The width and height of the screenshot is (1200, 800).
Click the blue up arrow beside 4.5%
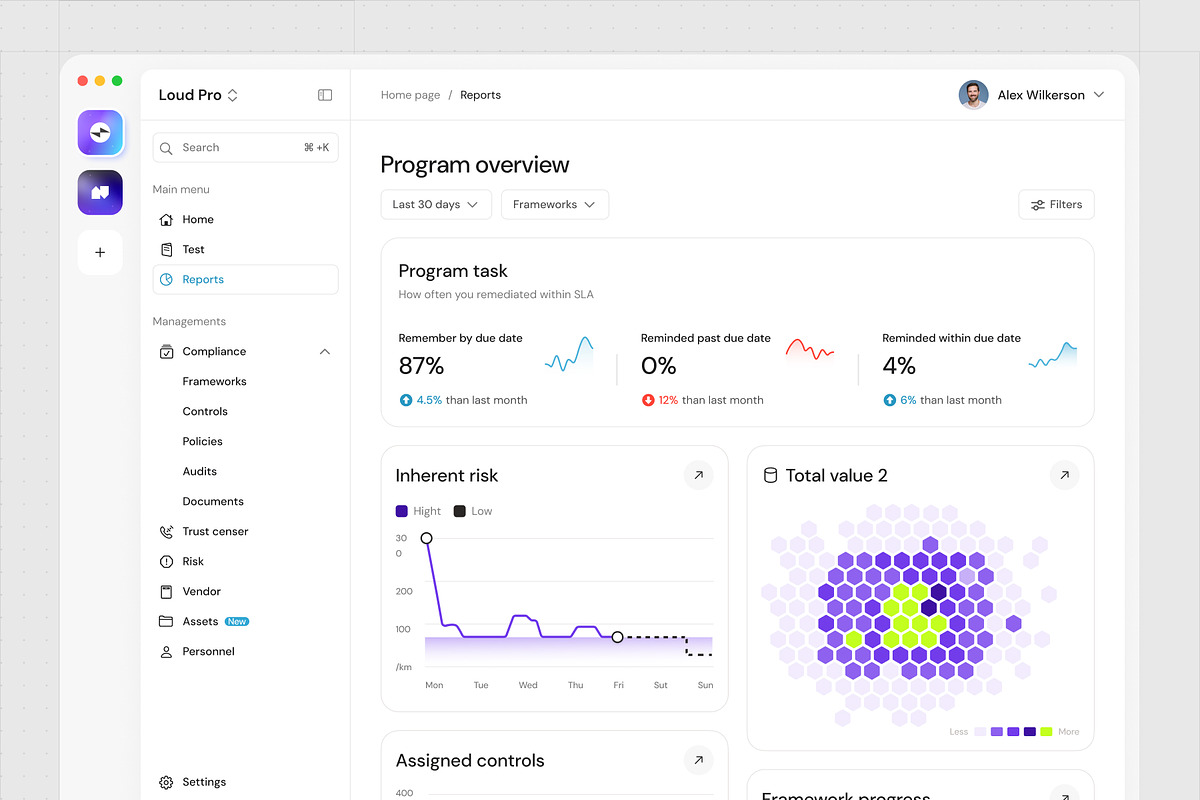pos(406,400)
